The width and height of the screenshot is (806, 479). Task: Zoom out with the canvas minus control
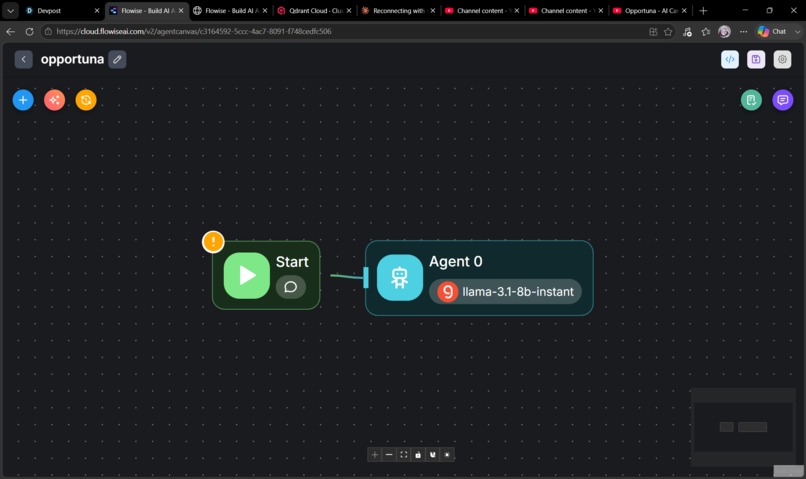pyautogui.click(x=389, y=455)
